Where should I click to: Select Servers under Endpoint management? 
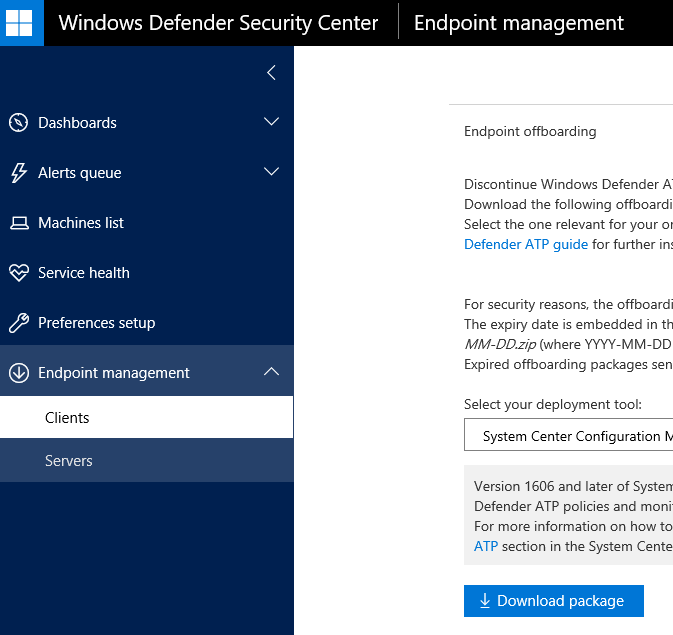point(69,461)
